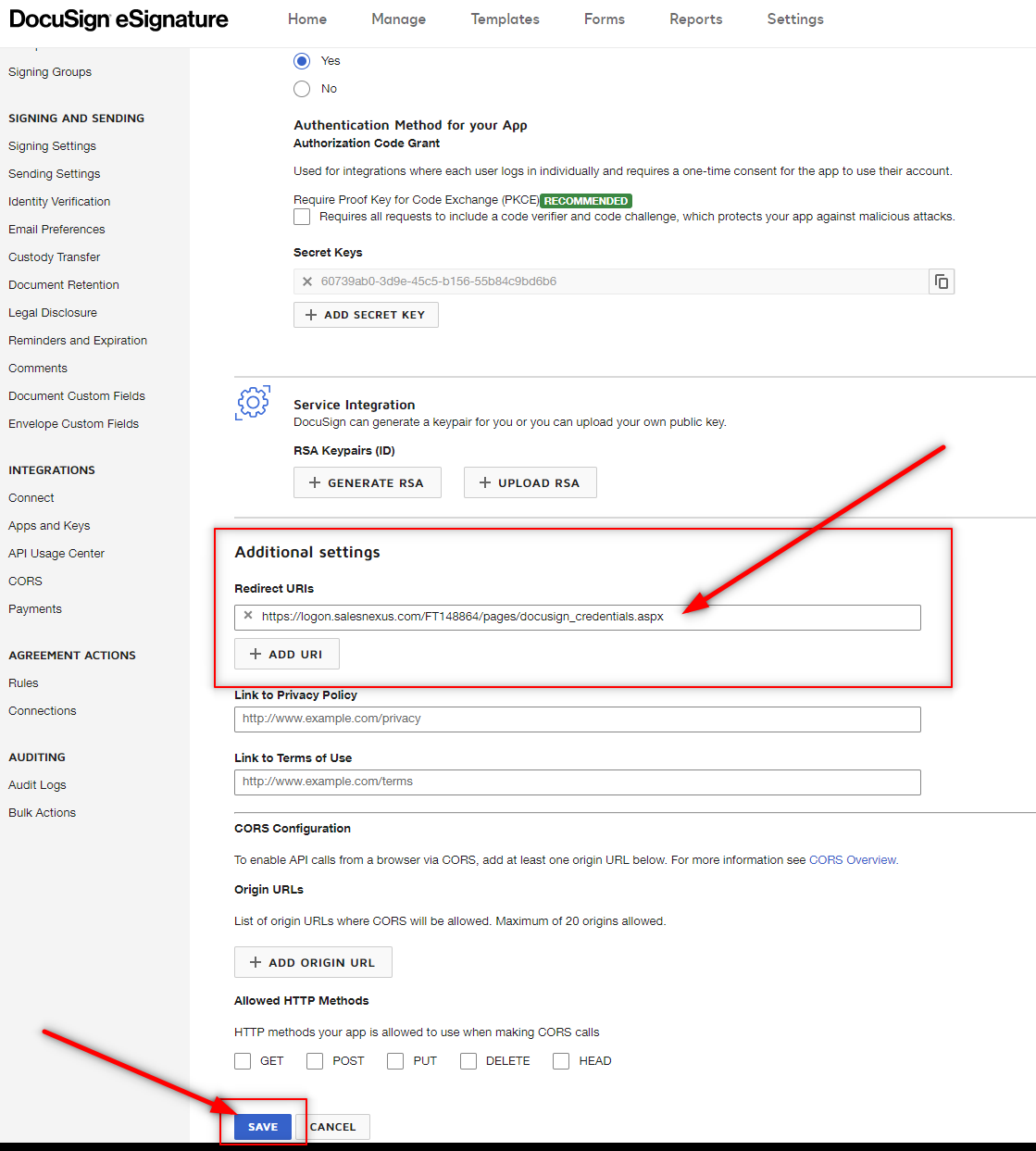This screenshot has width=1036, height=1151.
Task: Click the secret key value field
Action: coord(611,281)
